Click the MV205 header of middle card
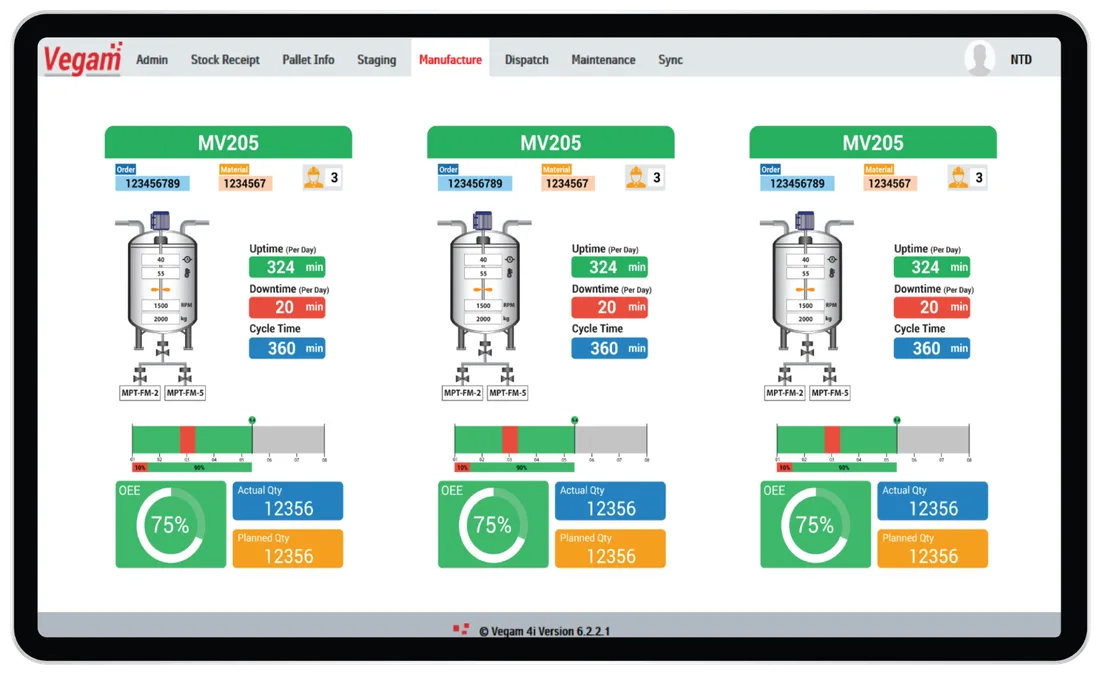 (551, 142)
